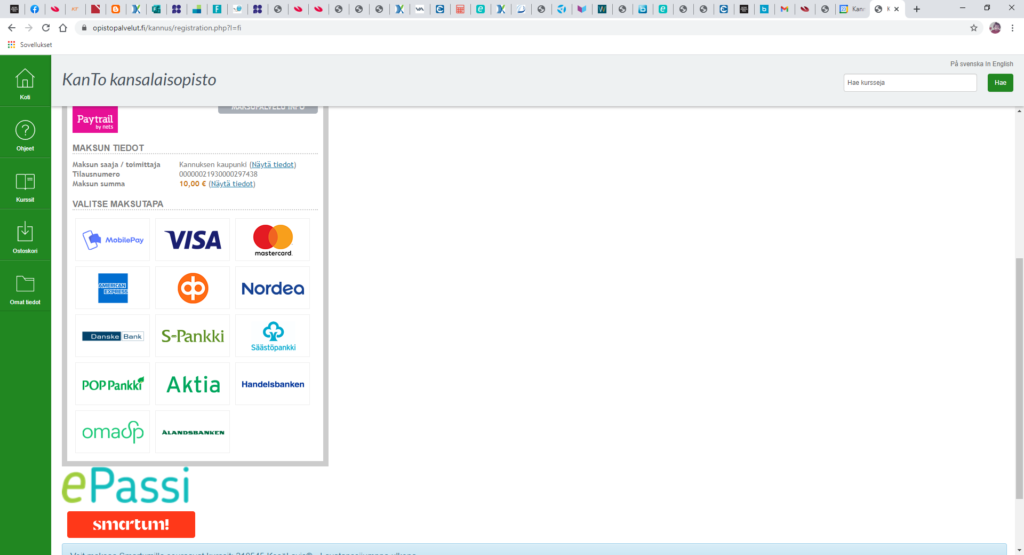1024x555 pixels.
Task: Switch language to In English
Action: (999, 64)
